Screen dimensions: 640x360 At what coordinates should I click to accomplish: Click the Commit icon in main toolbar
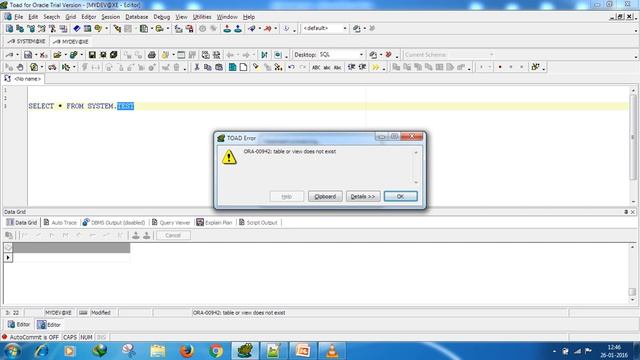(x=227, y=29)
